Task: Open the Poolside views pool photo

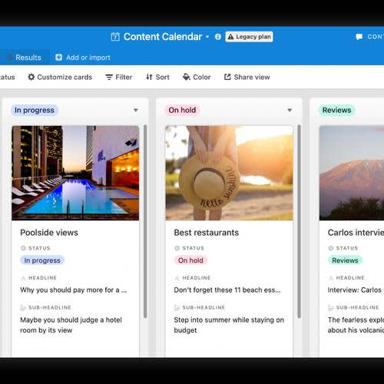Action: tap(75, 173)
